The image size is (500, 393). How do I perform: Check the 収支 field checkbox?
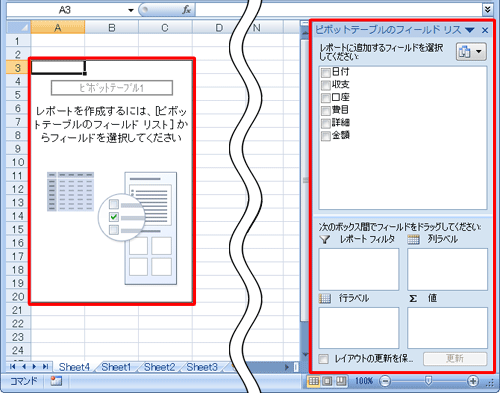tap(326, 85)
